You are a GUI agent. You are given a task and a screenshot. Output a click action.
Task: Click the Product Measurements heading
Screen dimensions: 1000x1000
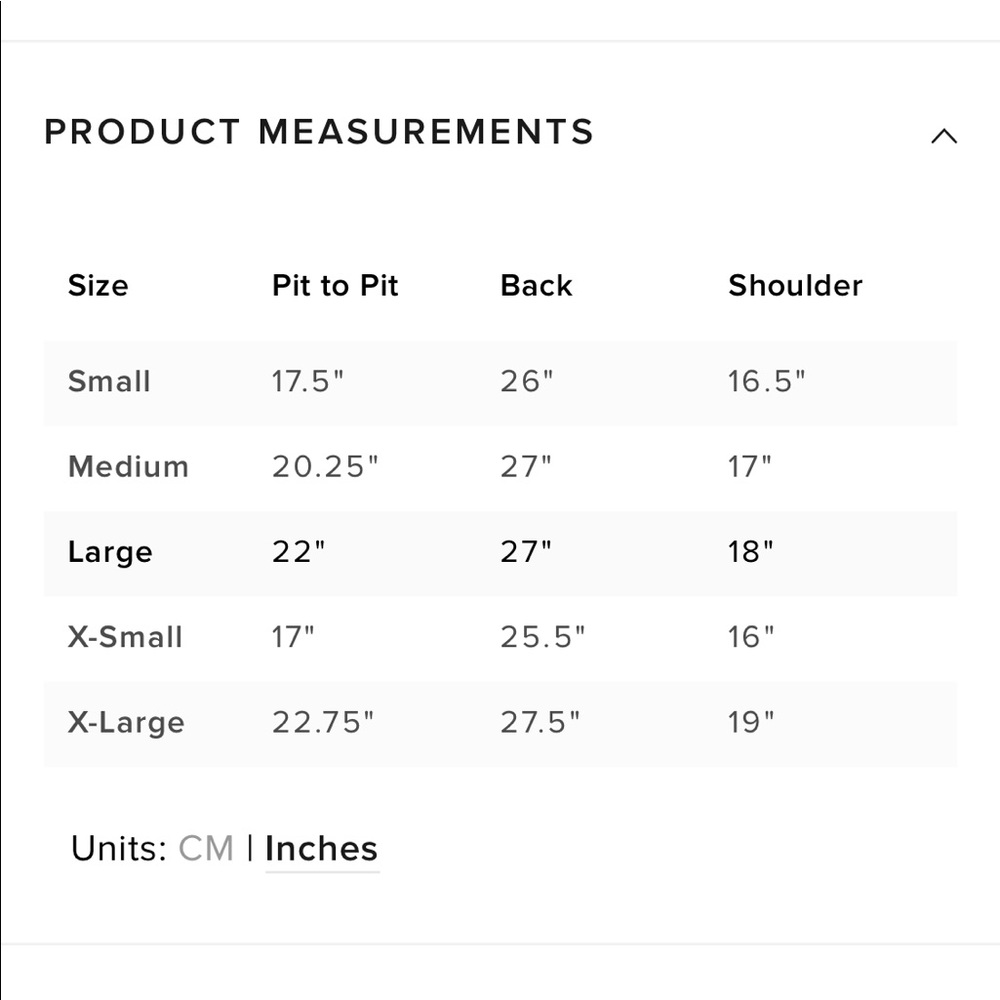(x=319, y=132)
